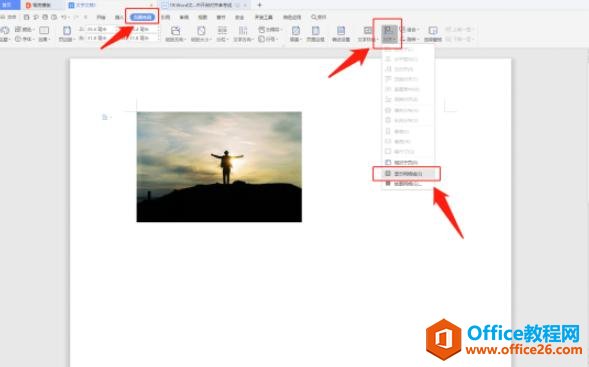Expand the Text Wrap dropdown
The width and height of the screenshot is (589, 367).
point(367,33)
